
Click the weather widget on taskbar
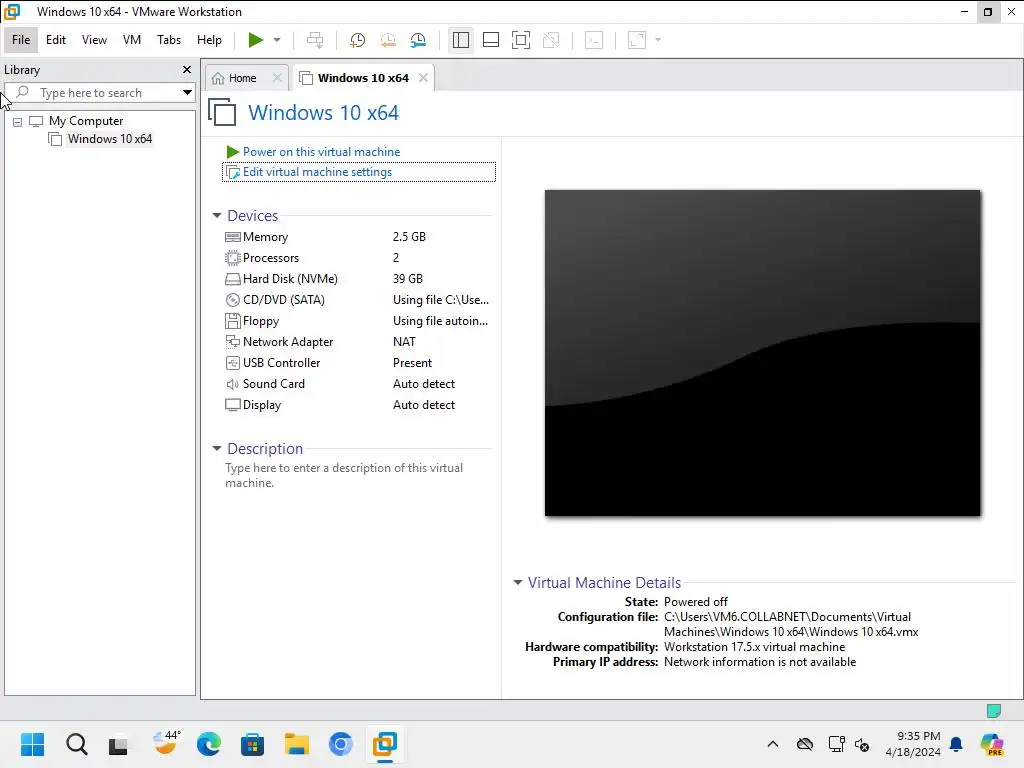[166, 744]
